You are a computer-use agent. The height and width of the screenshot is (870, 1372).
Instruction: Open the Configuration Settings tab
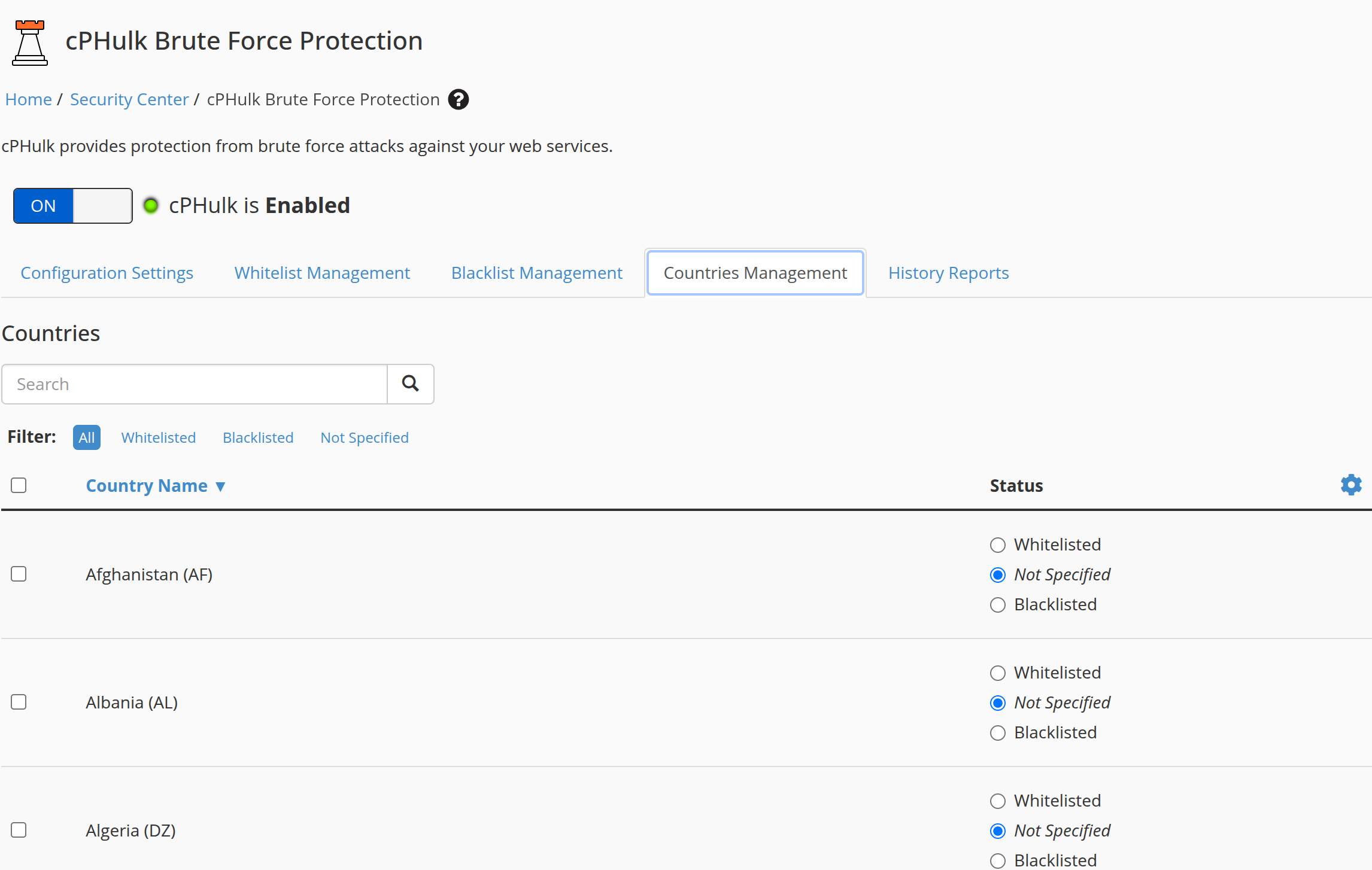pos(107,273)
